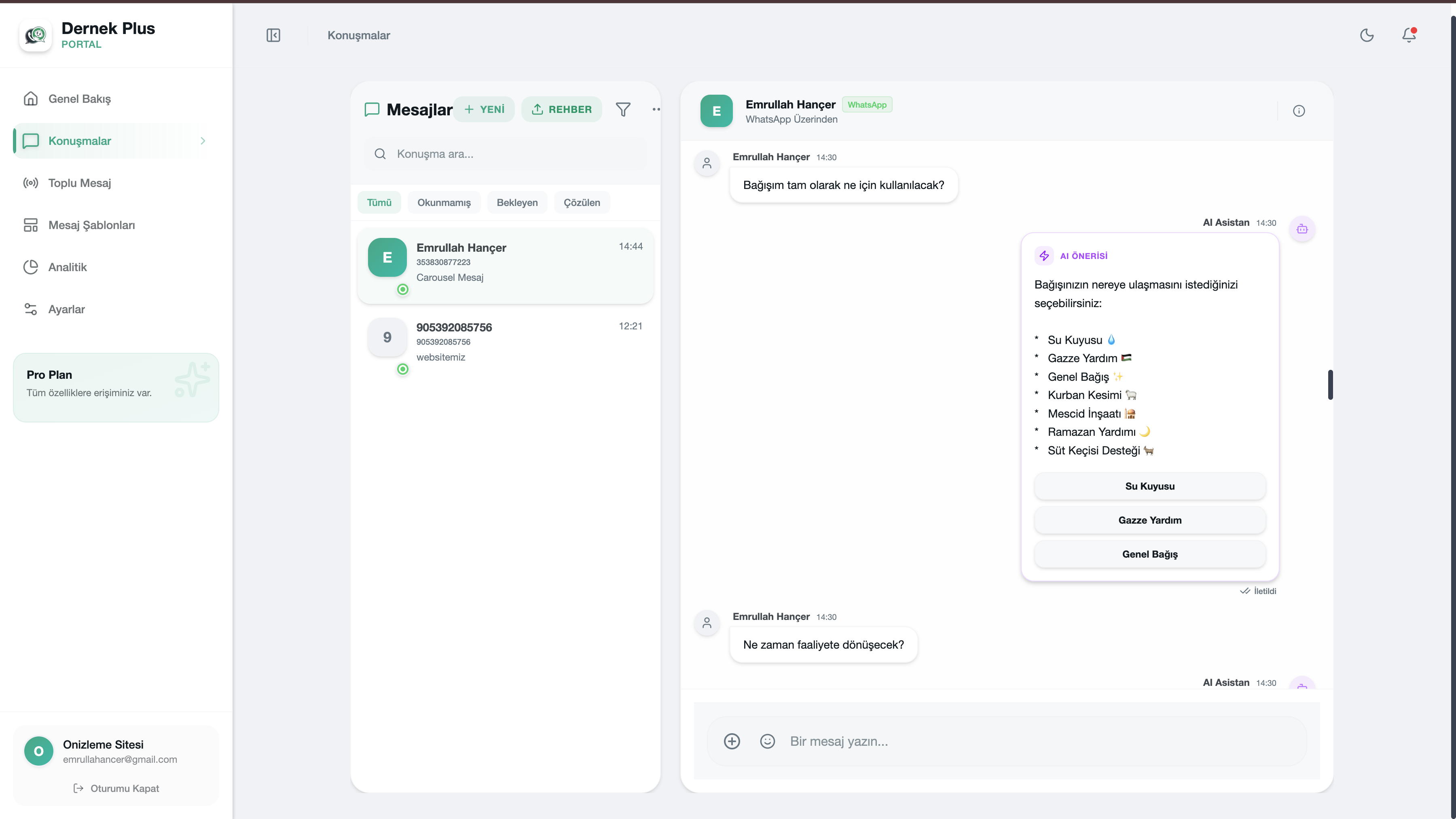Open the three-dot menu beside filter
This screenshot has width=1456, height=819.
point(656,109)
